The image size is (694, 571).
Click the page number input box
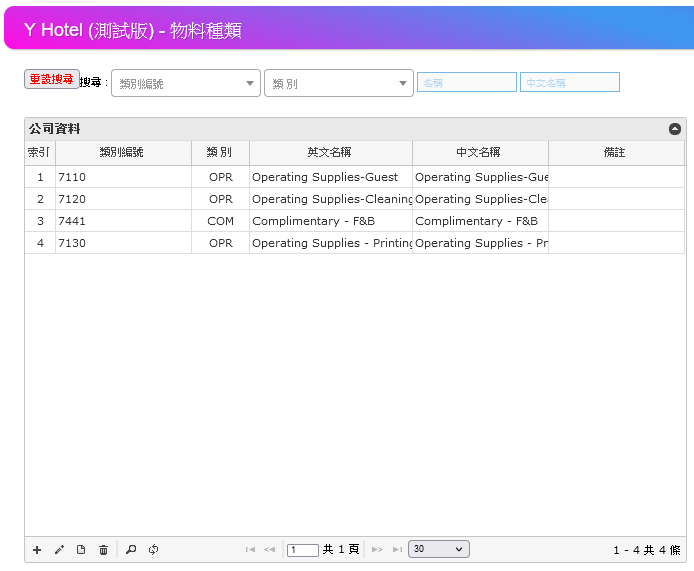pyautogui.click(x=302, y=550)
